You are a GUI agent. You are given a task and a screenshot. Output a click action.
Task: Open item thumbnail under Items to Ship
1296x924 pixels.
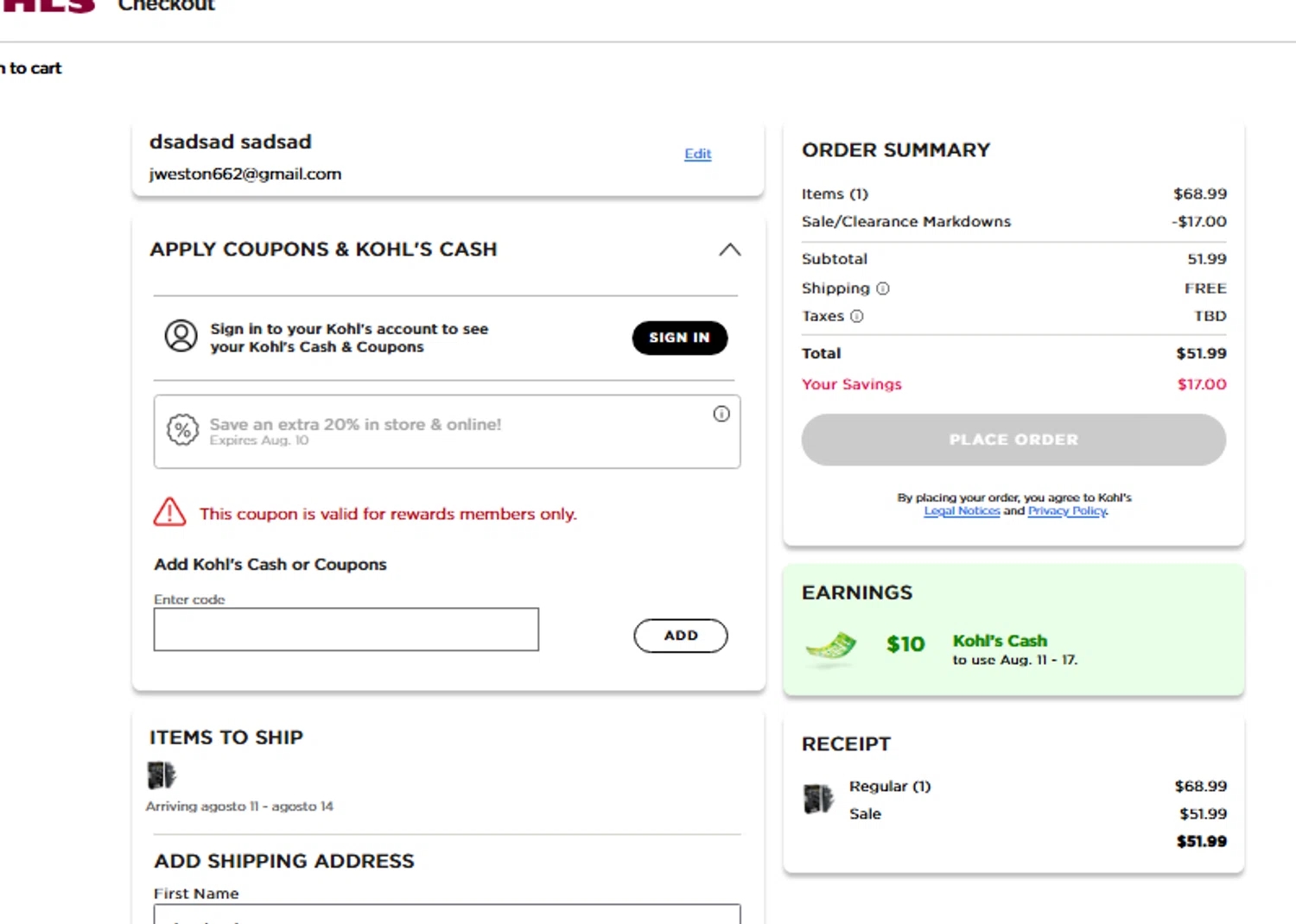pos(162,775)
